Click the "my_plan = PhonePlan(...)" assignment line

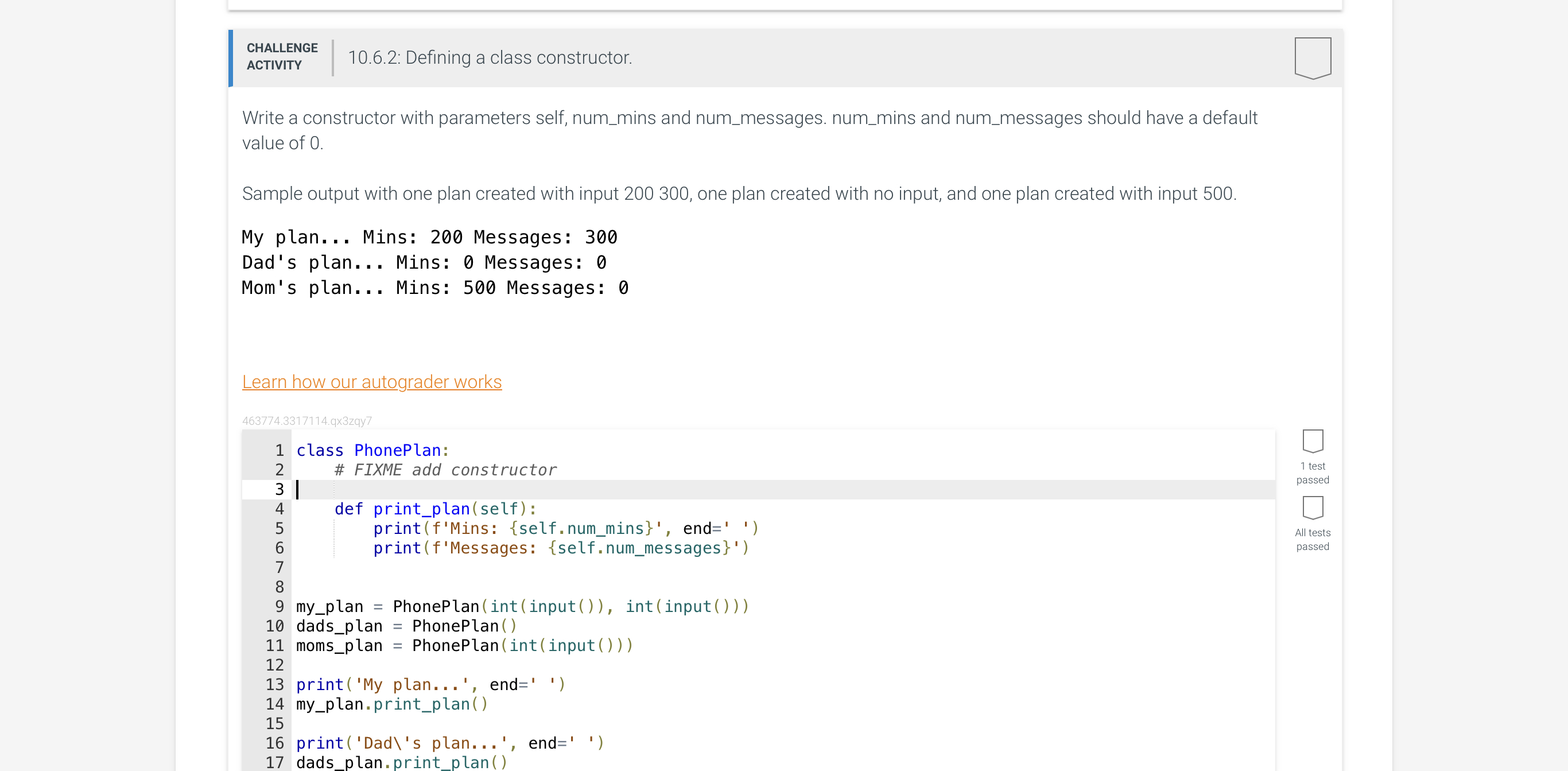pos(522,607)
